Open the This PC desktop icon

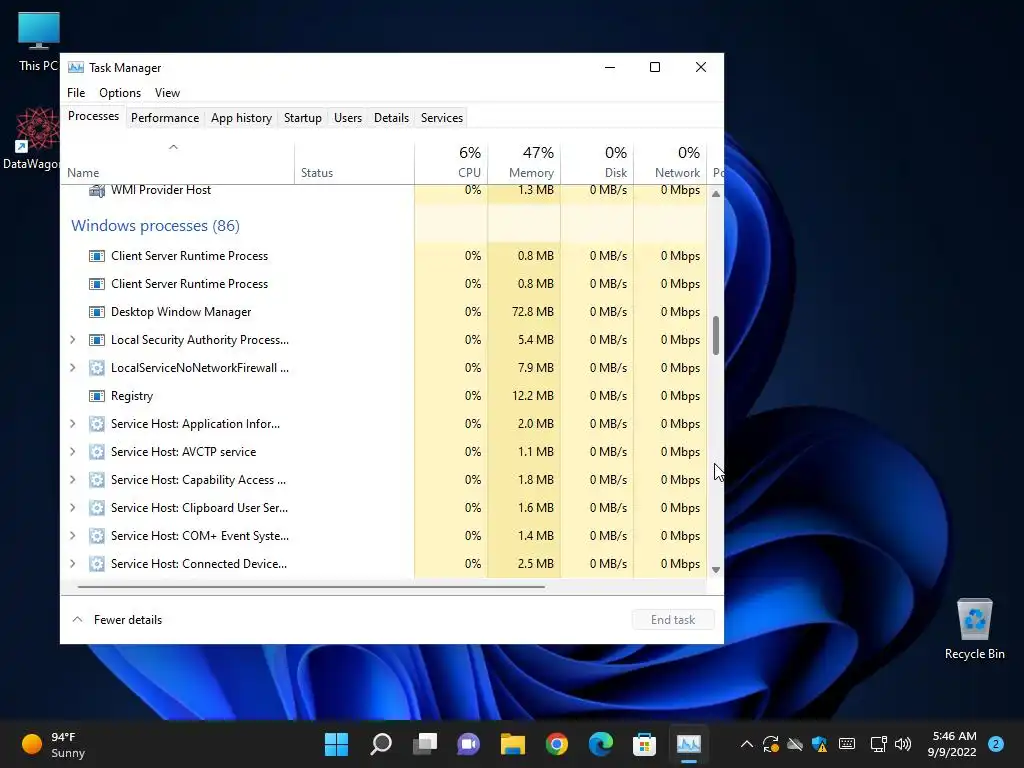39,41
